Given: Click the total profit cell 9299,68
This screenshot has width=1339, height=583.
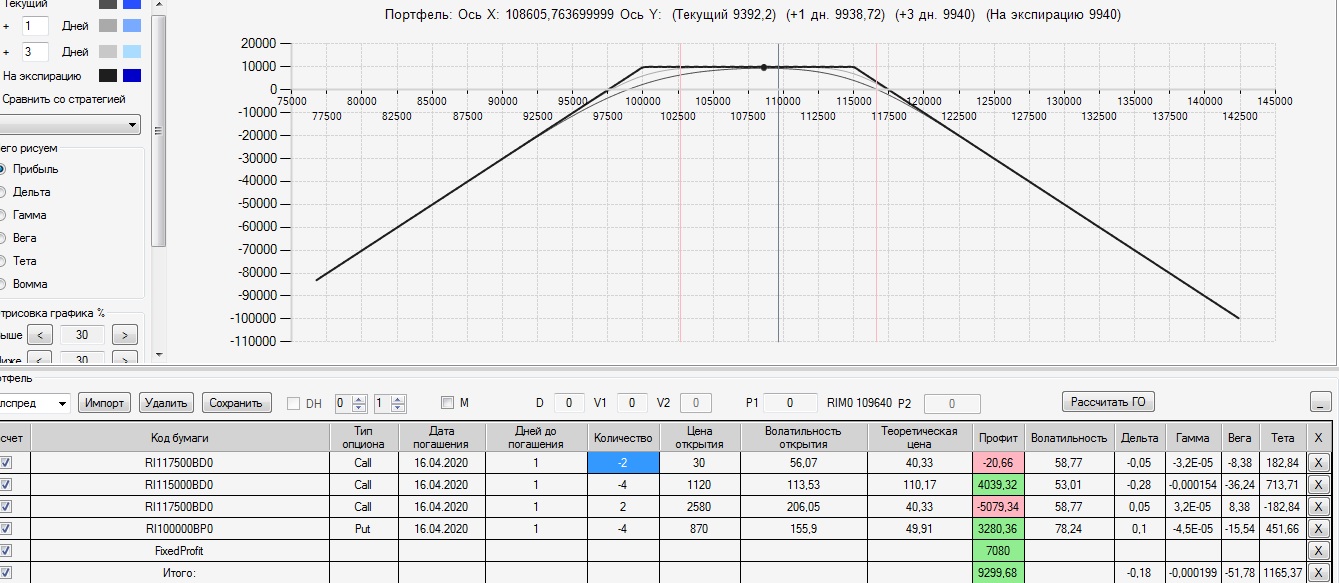Looking at the screenshot, I should pos(999,573).
